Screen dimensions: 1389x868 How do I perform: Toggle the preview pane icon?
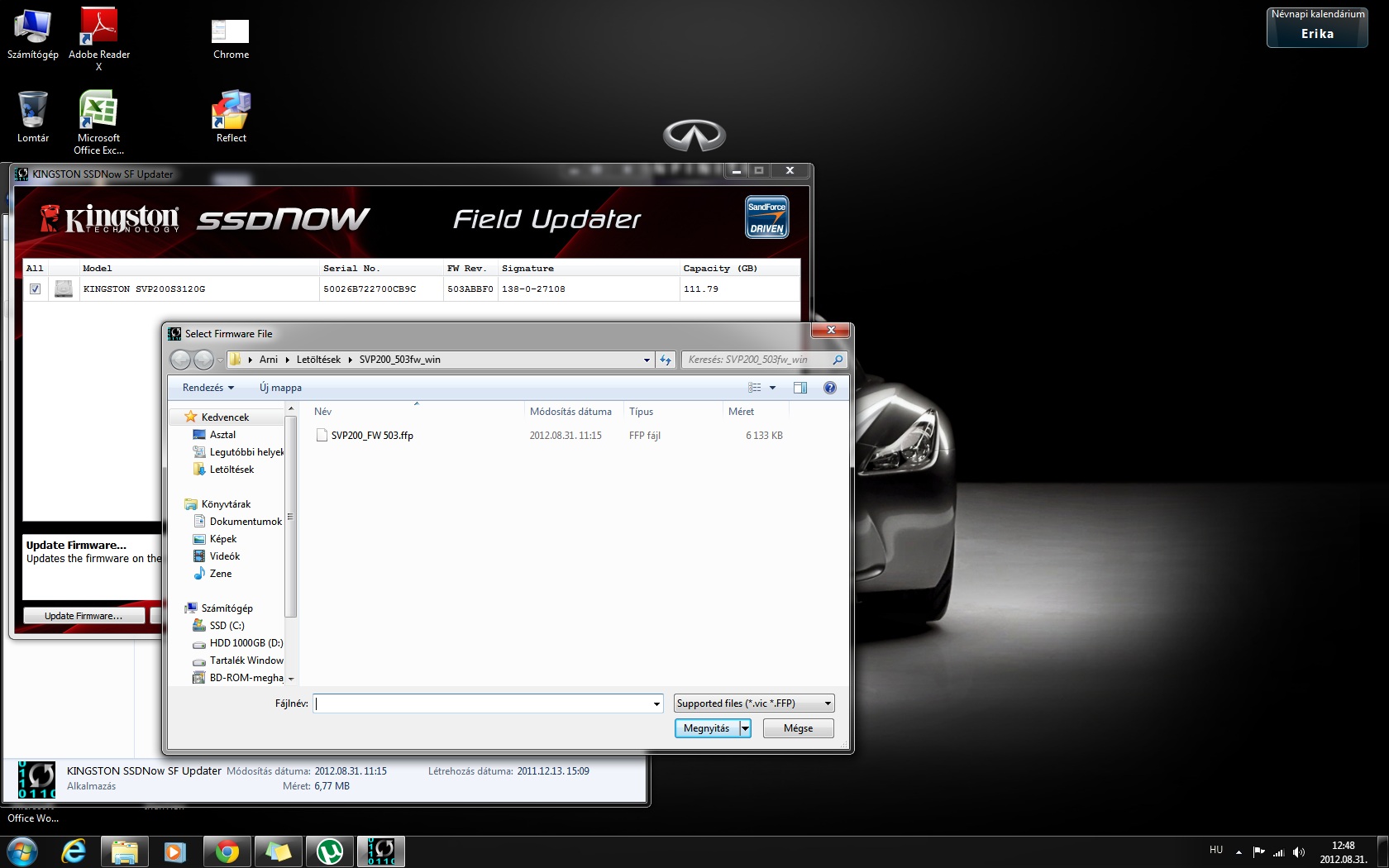(x=800, y=388)
